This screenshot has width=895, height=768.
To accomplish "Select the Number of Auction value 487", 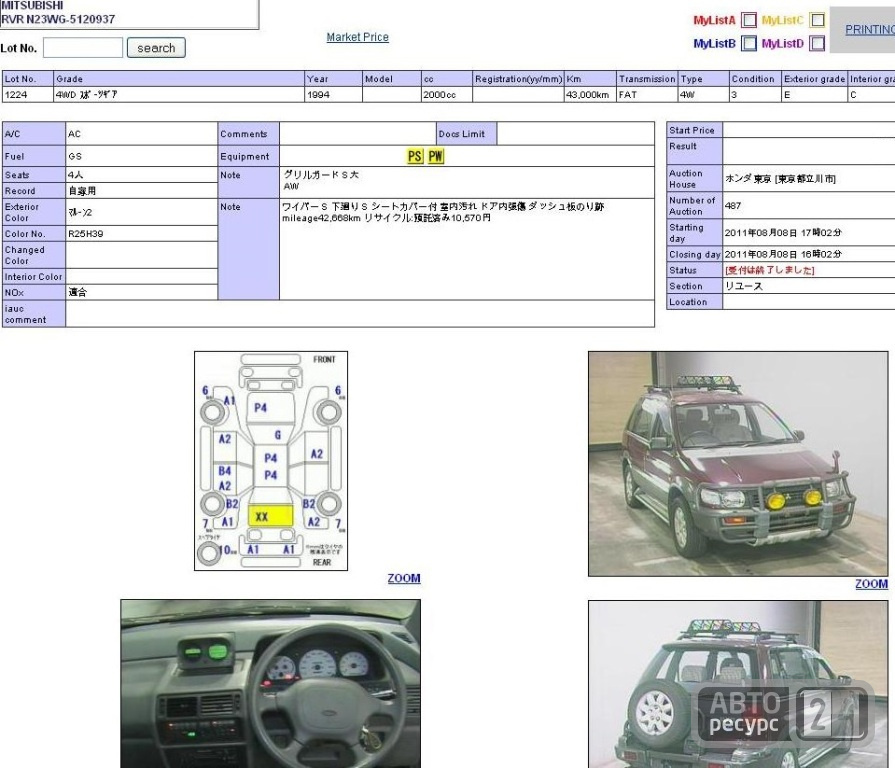I will pos(733,205).
